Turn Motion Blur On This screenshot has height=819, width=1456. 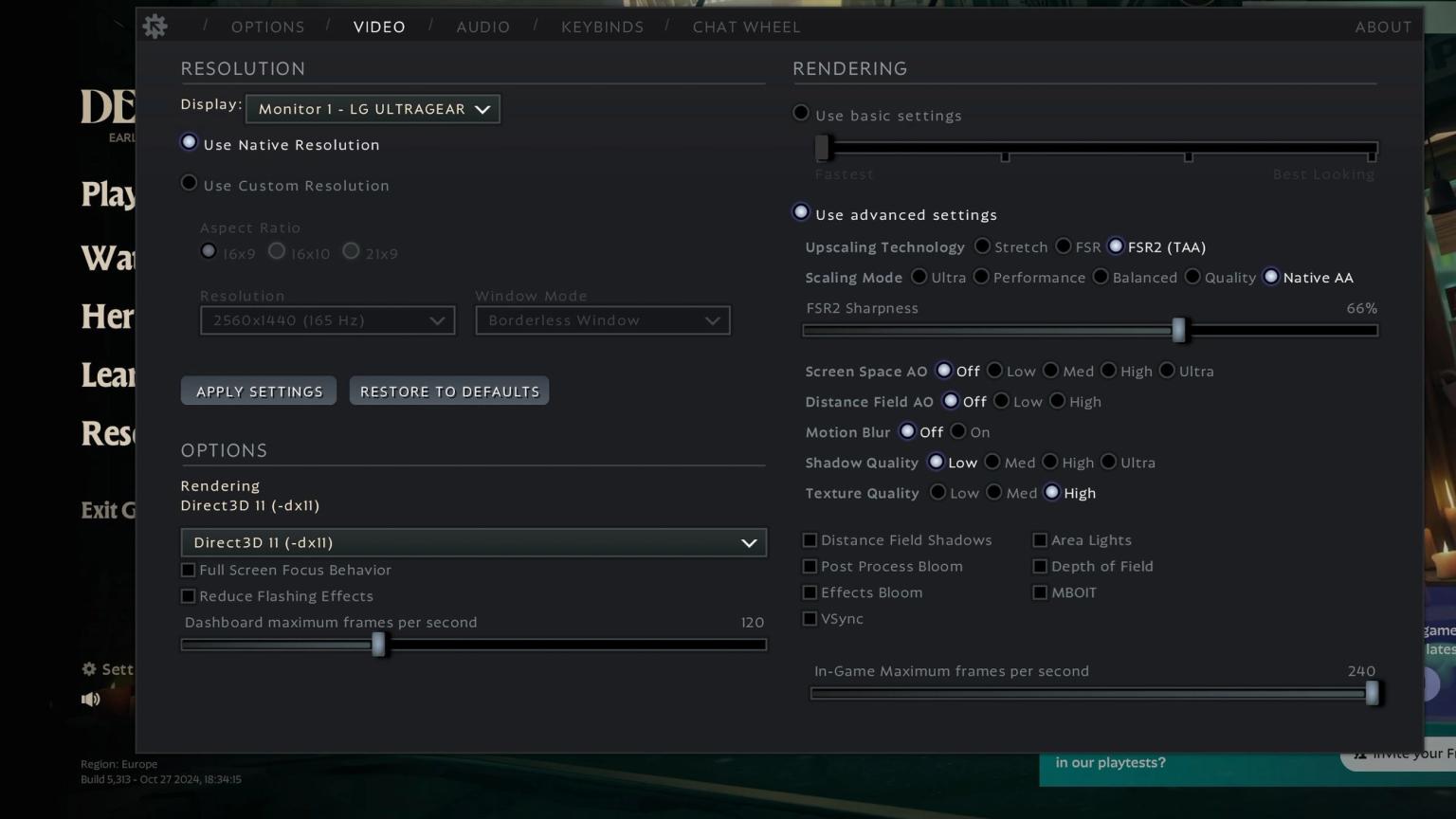pyautogui.click(x=959, y=431)
